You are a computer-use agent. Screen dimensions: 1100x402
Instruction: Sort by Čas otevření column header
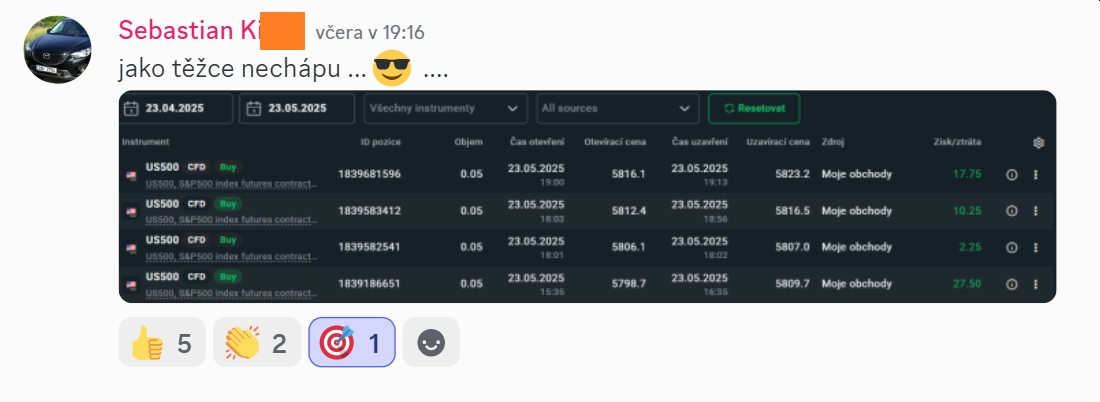click(537, 142)
